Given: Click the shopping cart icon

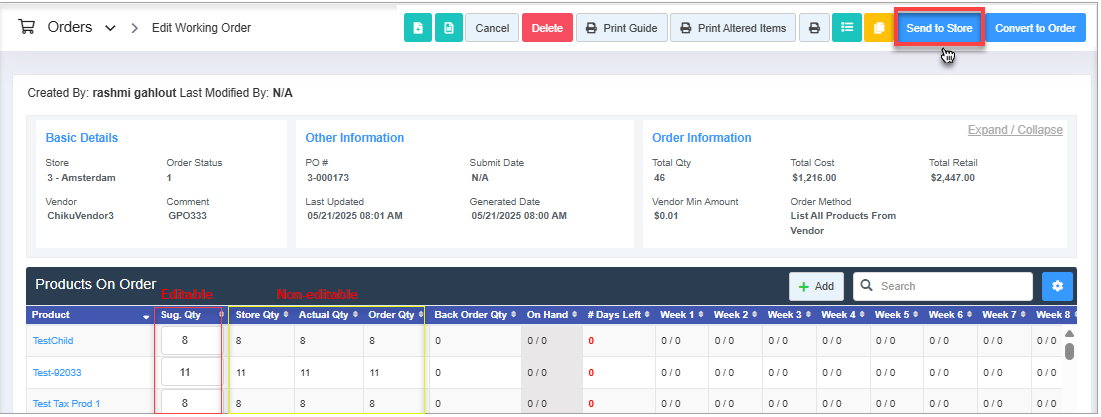Looking at the screenshot, I should [27, 28].
